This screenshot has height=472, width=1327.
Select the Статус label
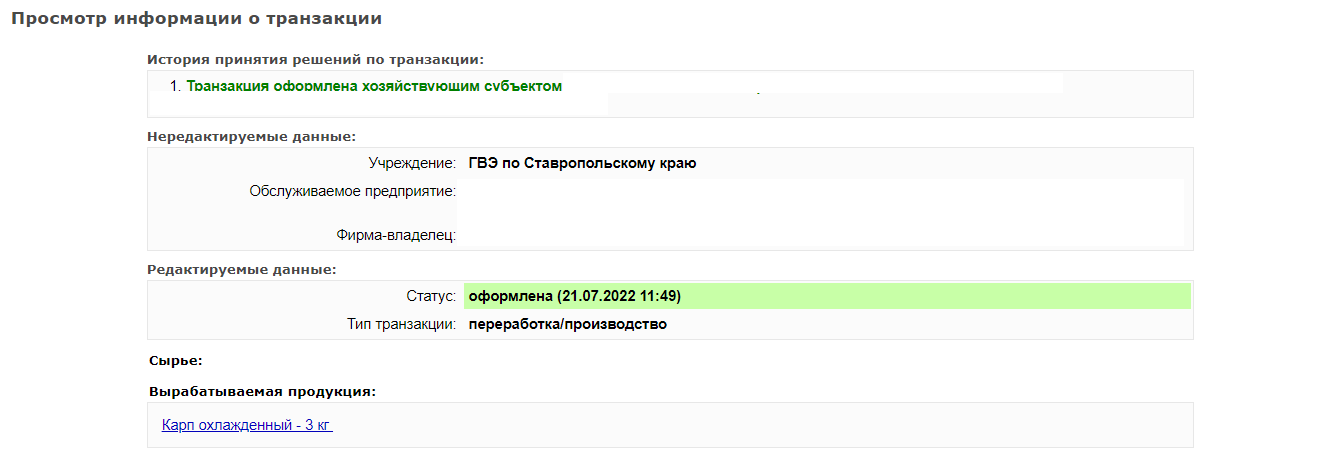(431, 296)
